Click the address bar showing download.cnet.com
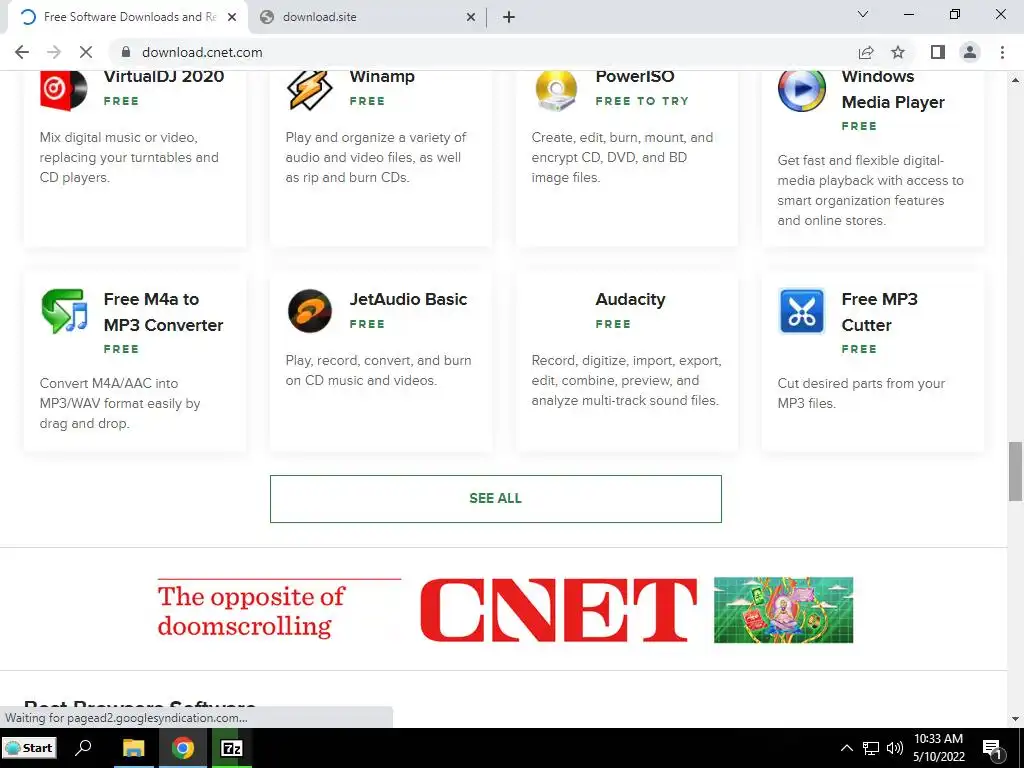 483,52
